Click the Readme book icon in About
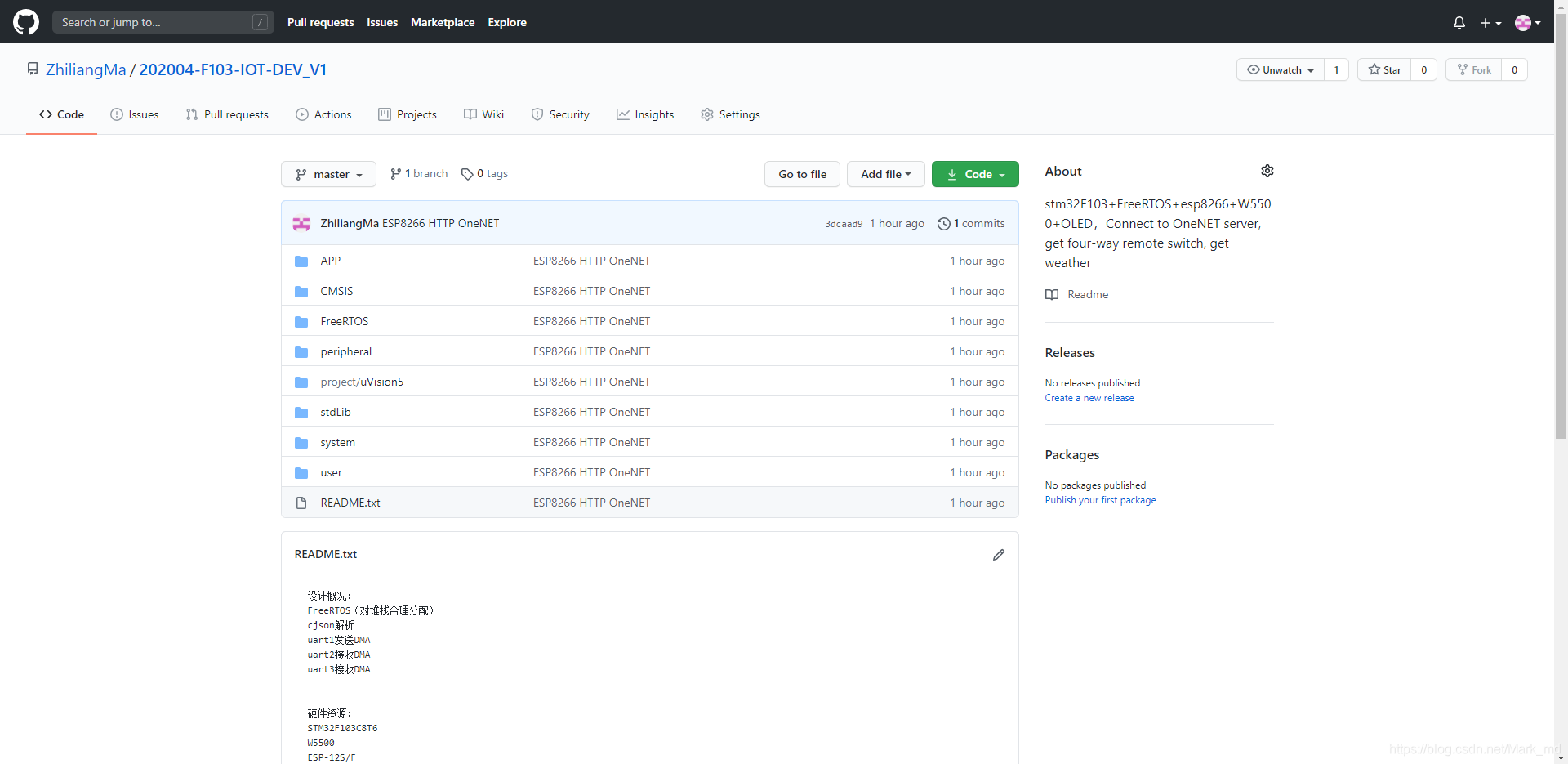 [x=1052, y=295]
